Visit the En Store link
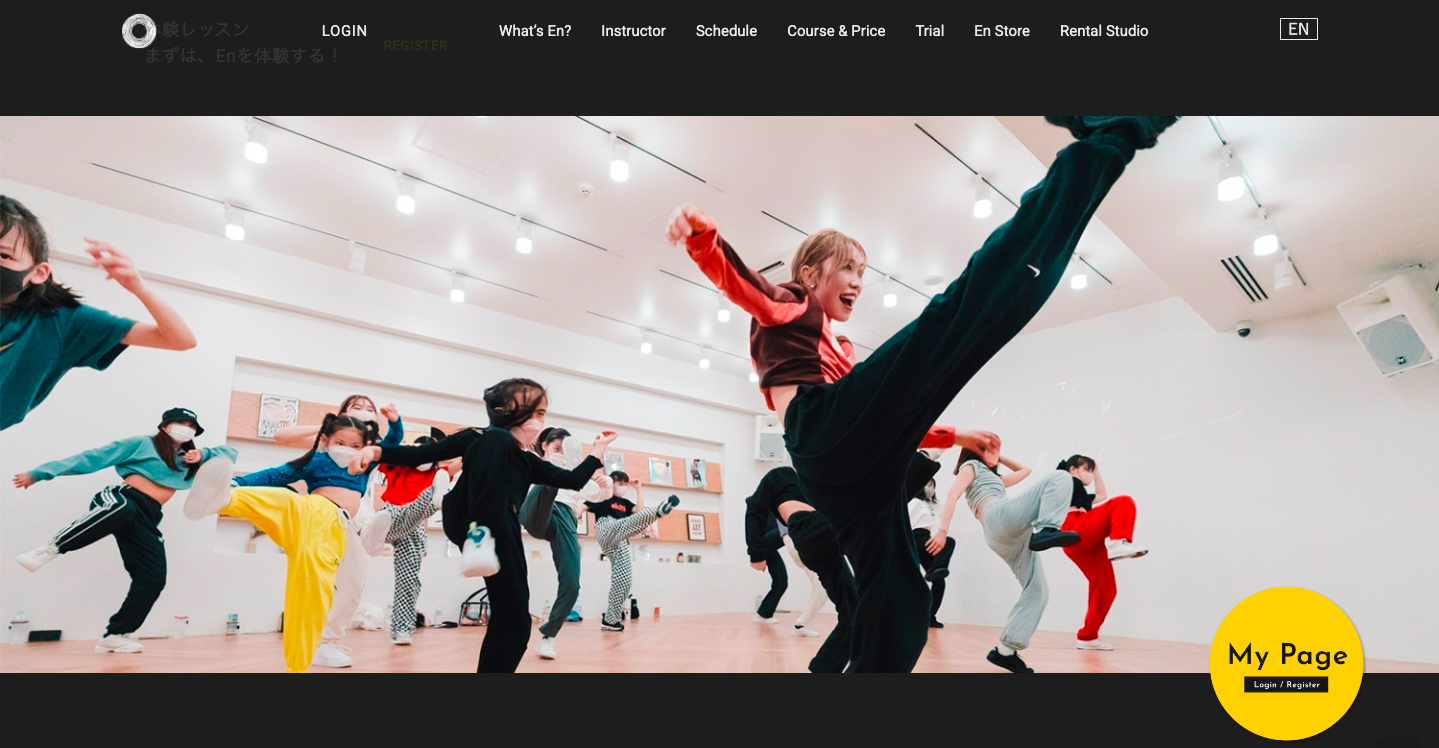The height and width of the screenshot is (748, 1439). (x=1001, y=31)
